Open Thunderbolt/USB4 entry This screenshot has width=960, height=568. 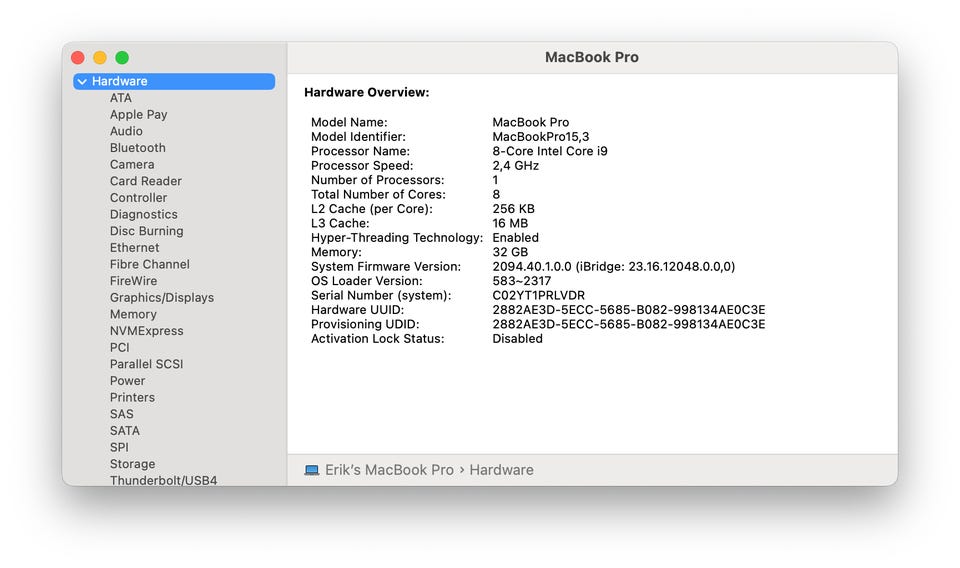click(x=163, y=480)
